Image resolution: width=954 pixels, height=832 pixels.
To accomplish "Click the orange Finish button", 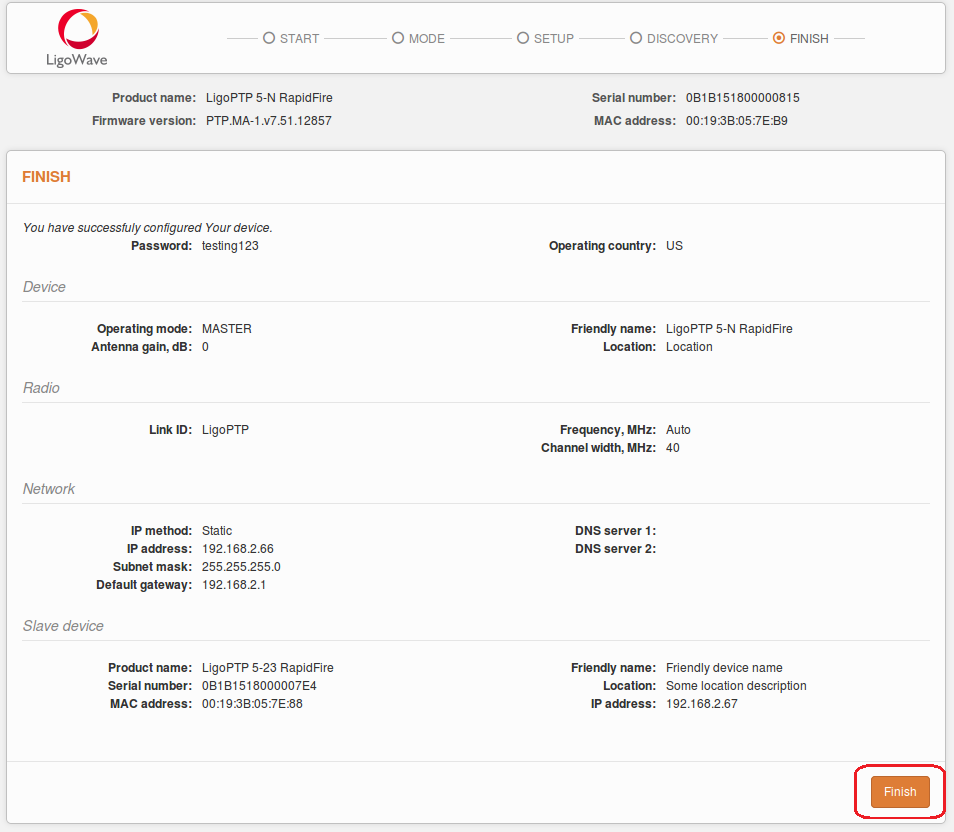I will (900, 791).
